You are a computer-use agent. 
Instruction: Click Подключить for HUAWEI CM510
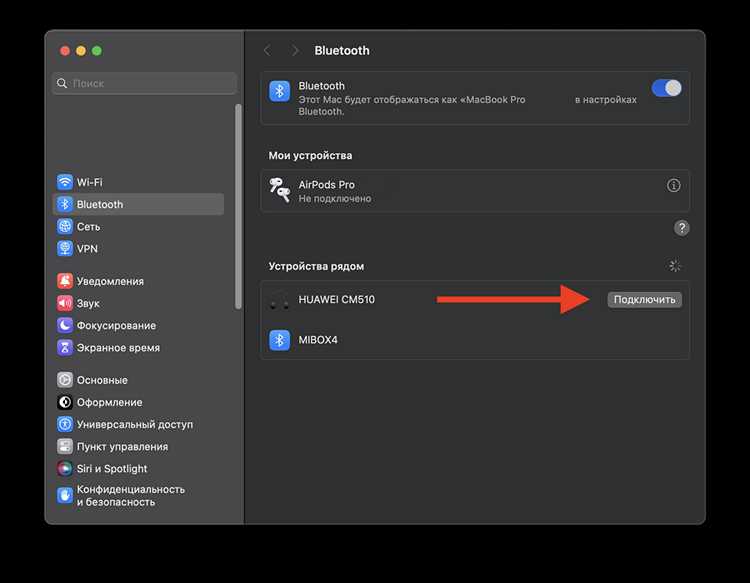click(x=644, y=300)
